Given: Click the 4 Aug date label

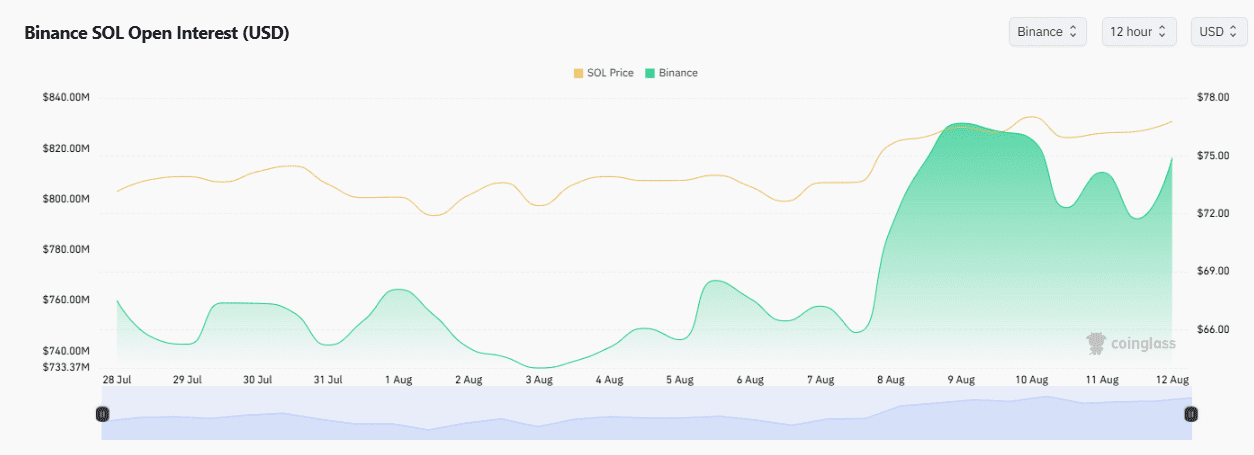Looking at the screenshot, I should point(609,380).
